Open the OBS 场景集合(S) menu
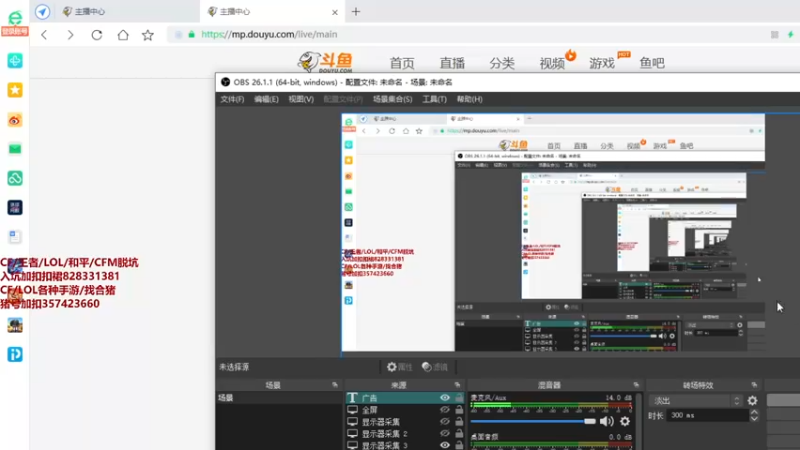This screenshot has width=800, height=450. click(x=392, y=99)
